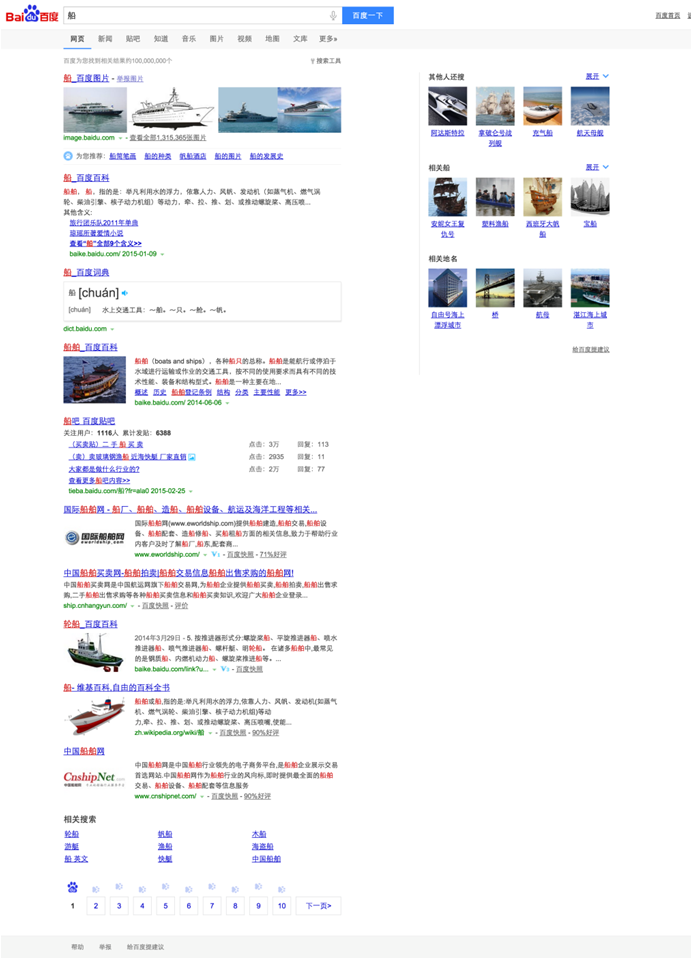The width and height of the screenshot is (691, 959).
Task: Open the line-drawing yacht thumbnail
Action: point(172,109)
